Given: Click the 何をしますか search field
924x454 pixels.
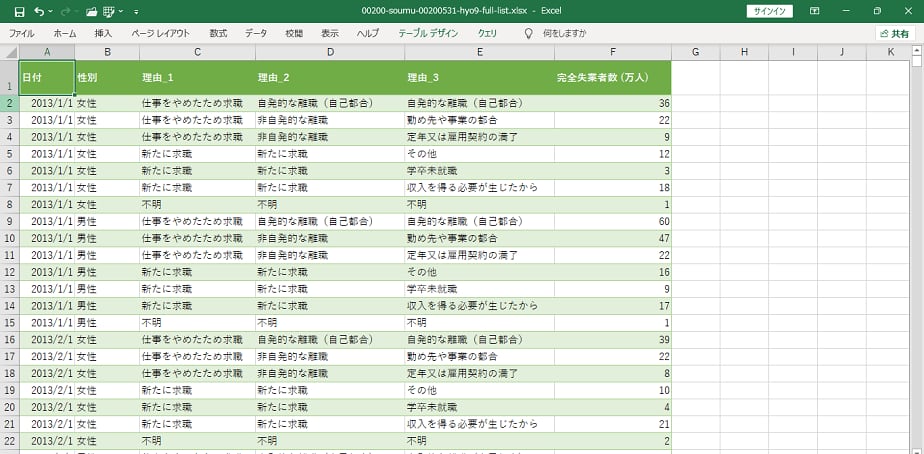Looking at the screenshot, I should [565, 34].
